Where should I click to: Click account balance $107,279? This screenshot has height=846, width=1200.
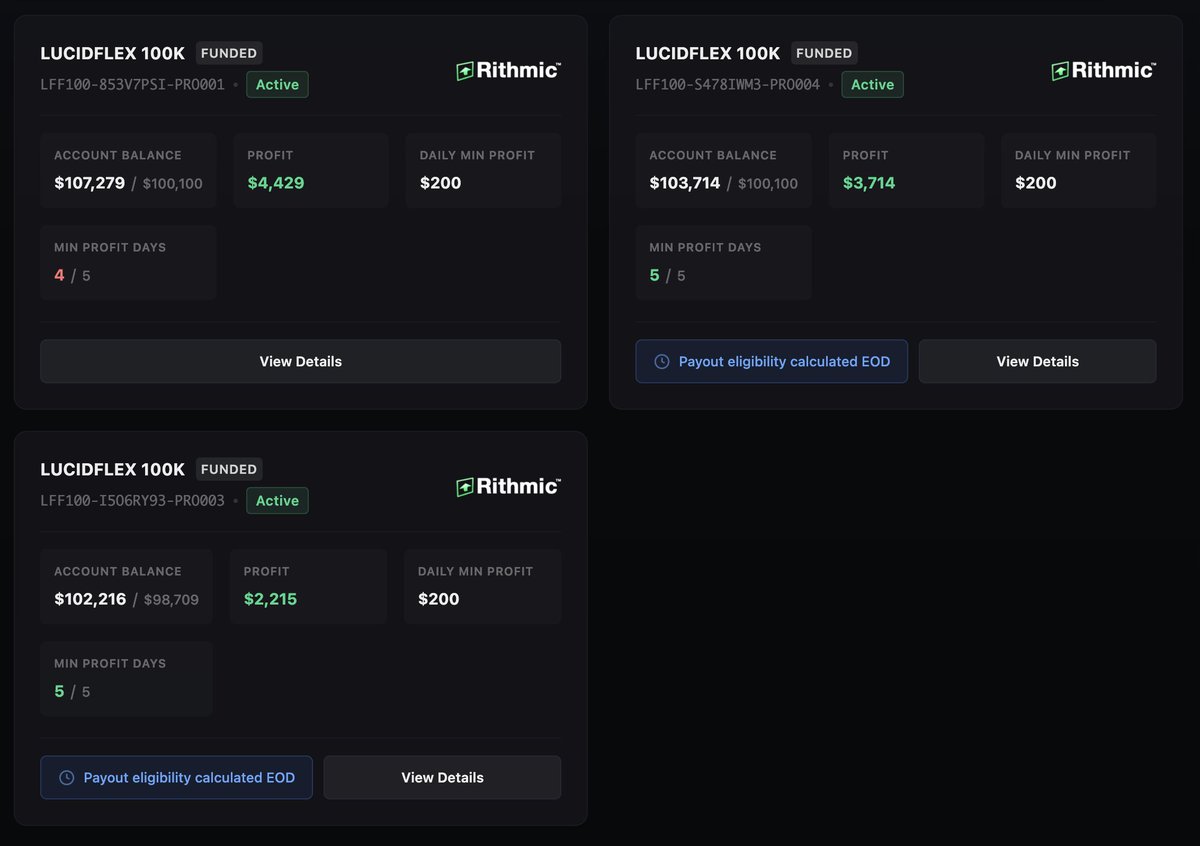coord(89,183)
